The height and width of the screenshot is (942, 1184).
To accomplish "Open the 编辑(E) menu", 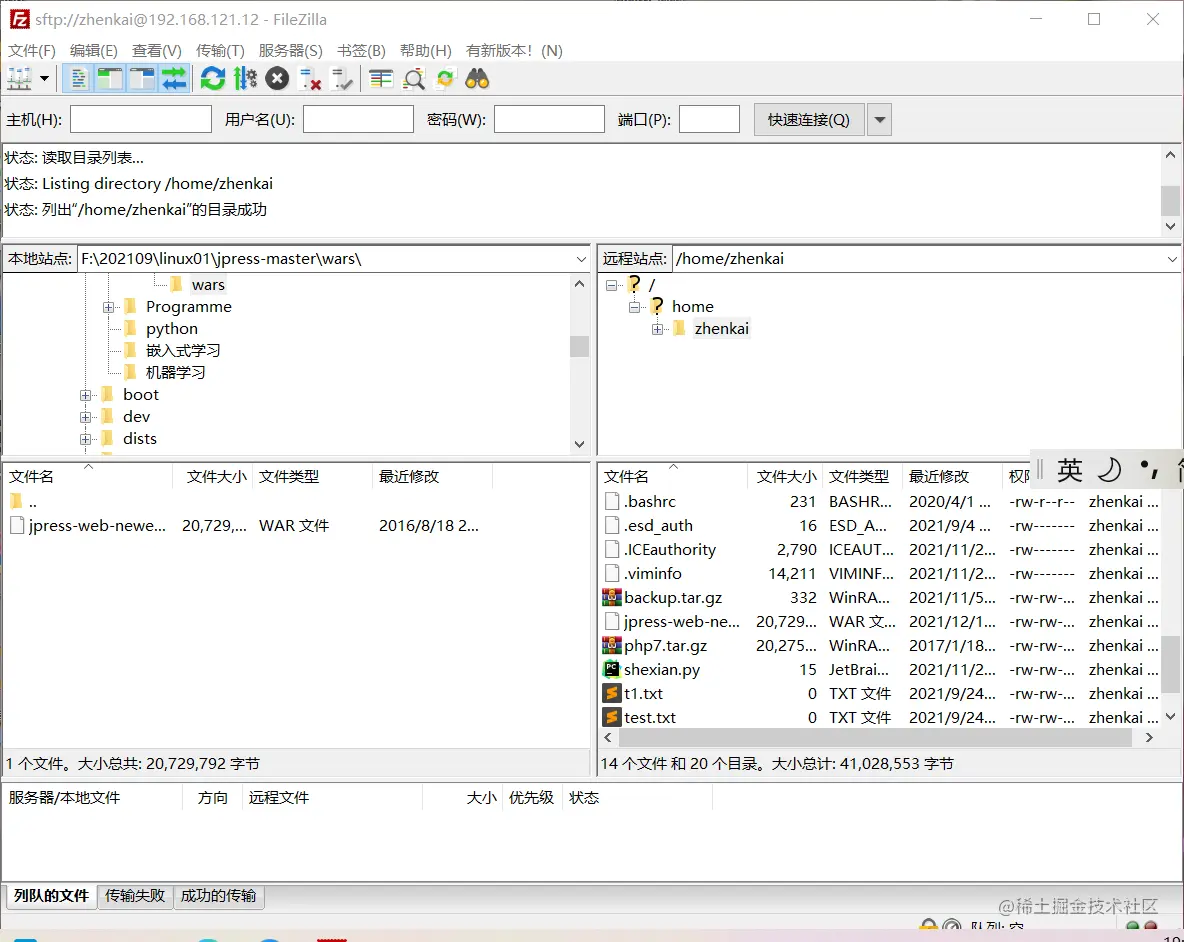I will pyautogui.click(x=94, y=51).
